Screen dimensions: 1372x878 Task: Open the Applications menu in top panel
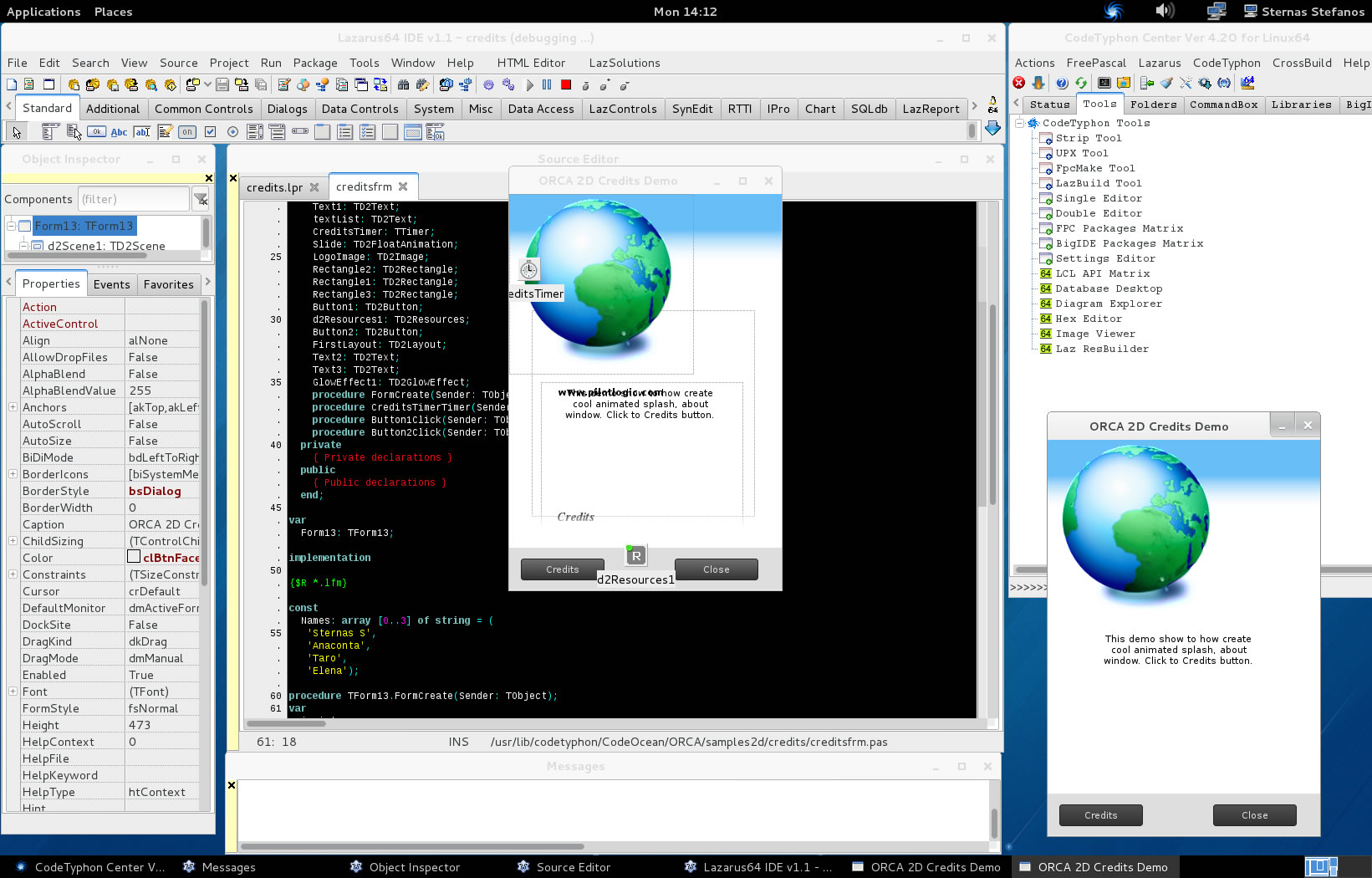(43, 12)
